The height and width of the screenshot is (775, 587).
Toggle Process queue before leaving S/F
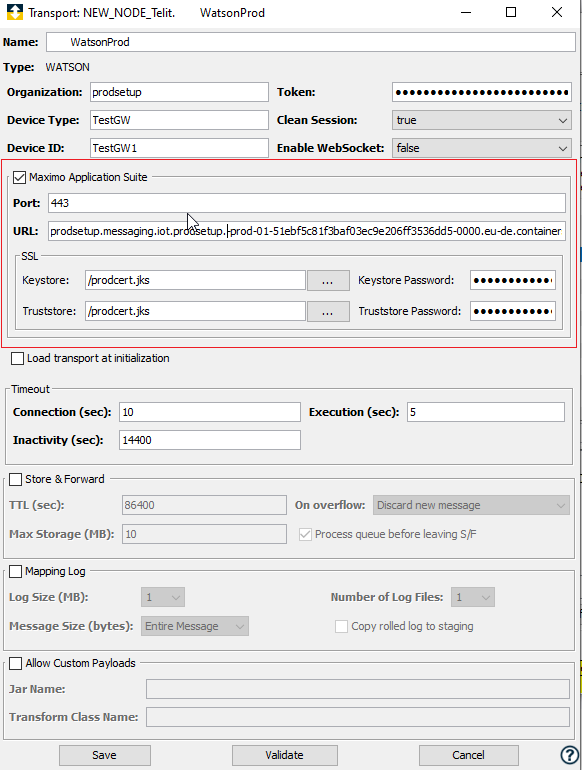(x=305, y=534)
